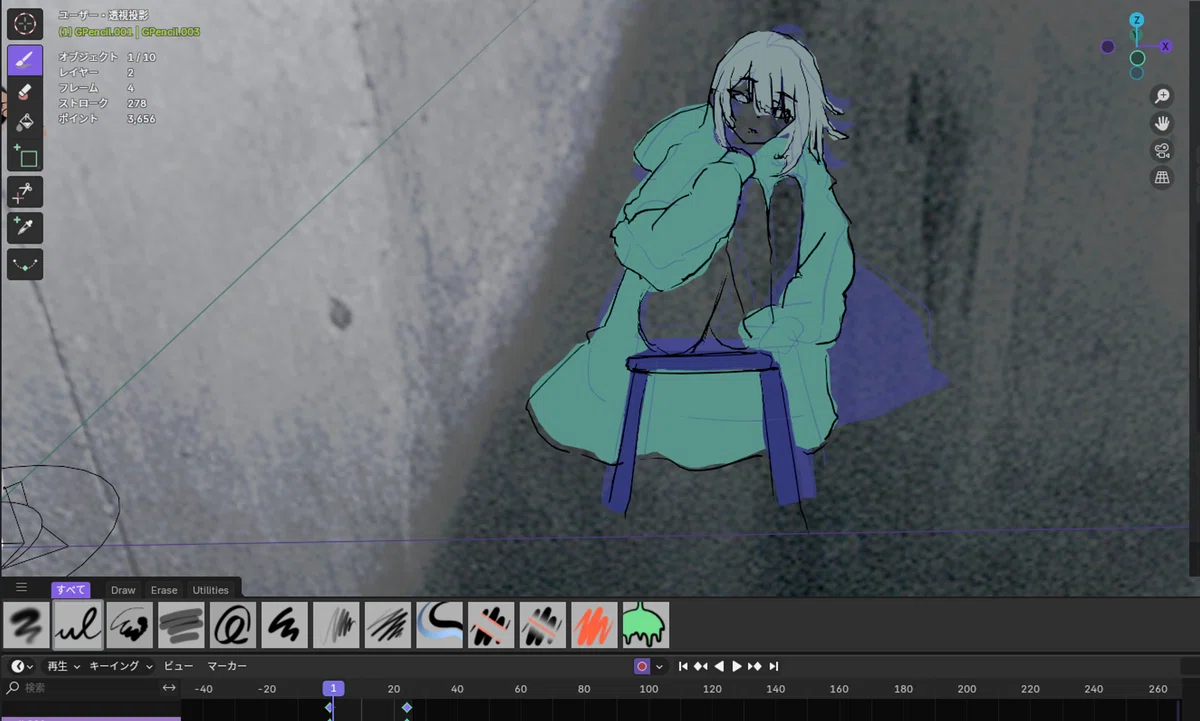This screenshot has height=721, width=1200.
Task: Open the キーイング keying dropdown
Action: pos(121,666)
